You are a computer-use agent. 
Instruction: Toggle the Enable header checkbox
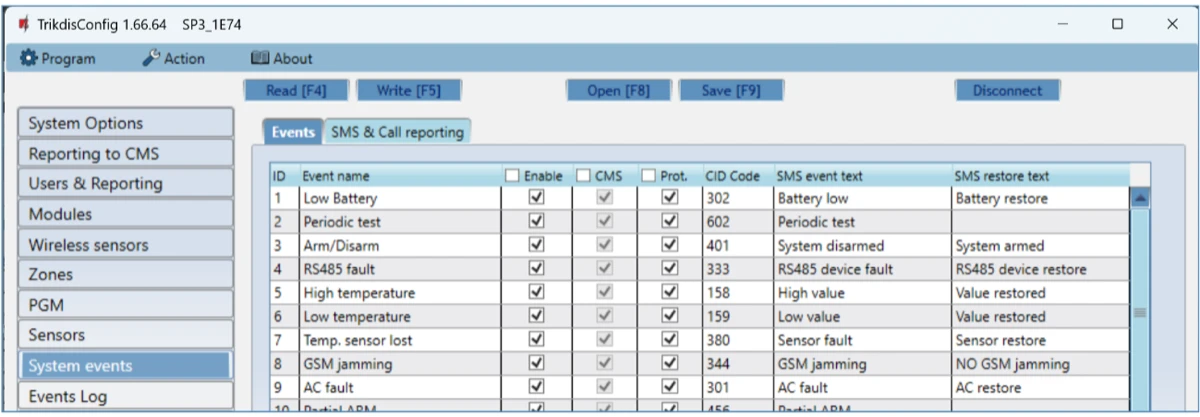[x=513, y=176]
